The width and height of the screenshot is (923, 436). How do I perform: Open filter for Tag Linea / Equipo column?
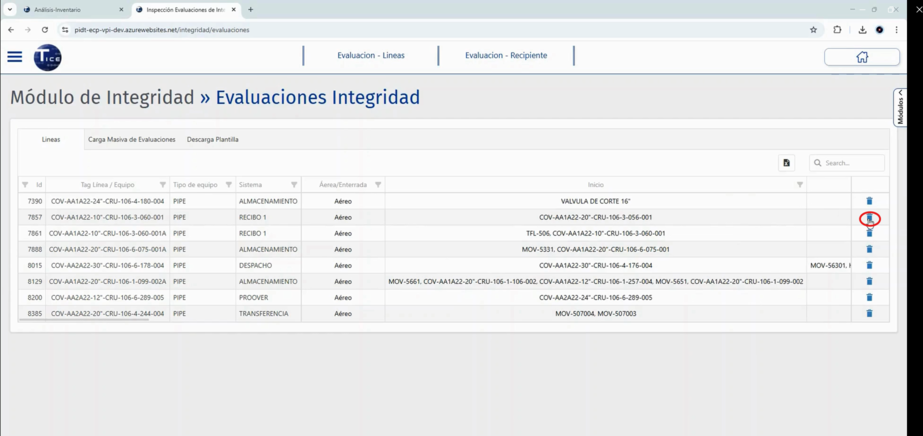pos(163,185)
